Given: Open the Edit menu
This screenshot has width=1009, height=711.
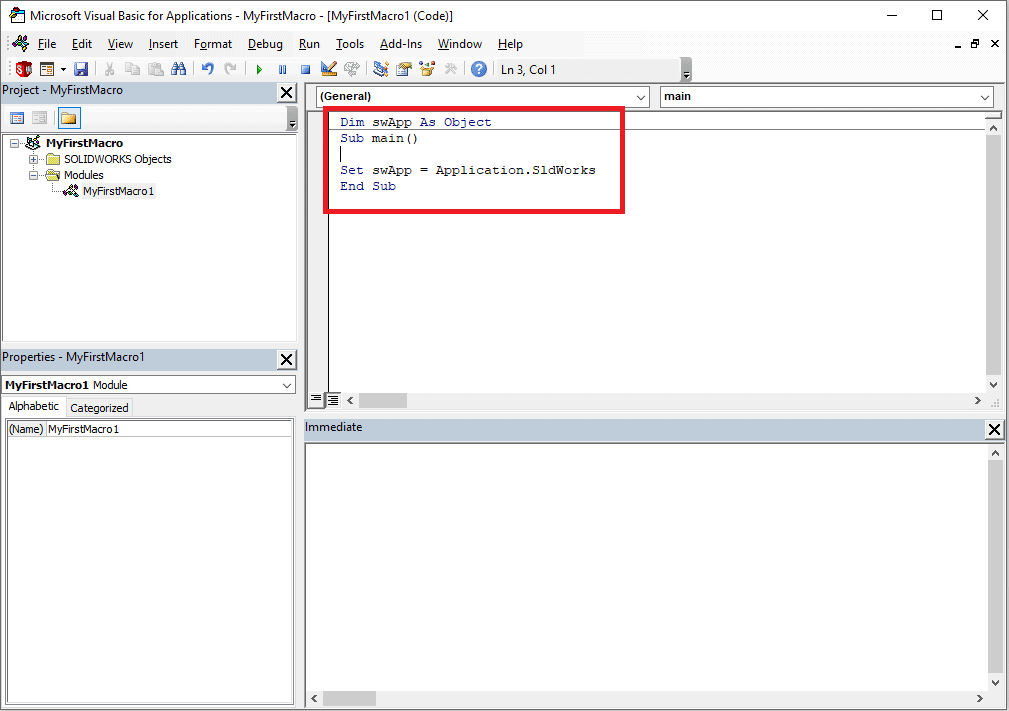Looking at the screenshot, I should click(x=82, y=44).
